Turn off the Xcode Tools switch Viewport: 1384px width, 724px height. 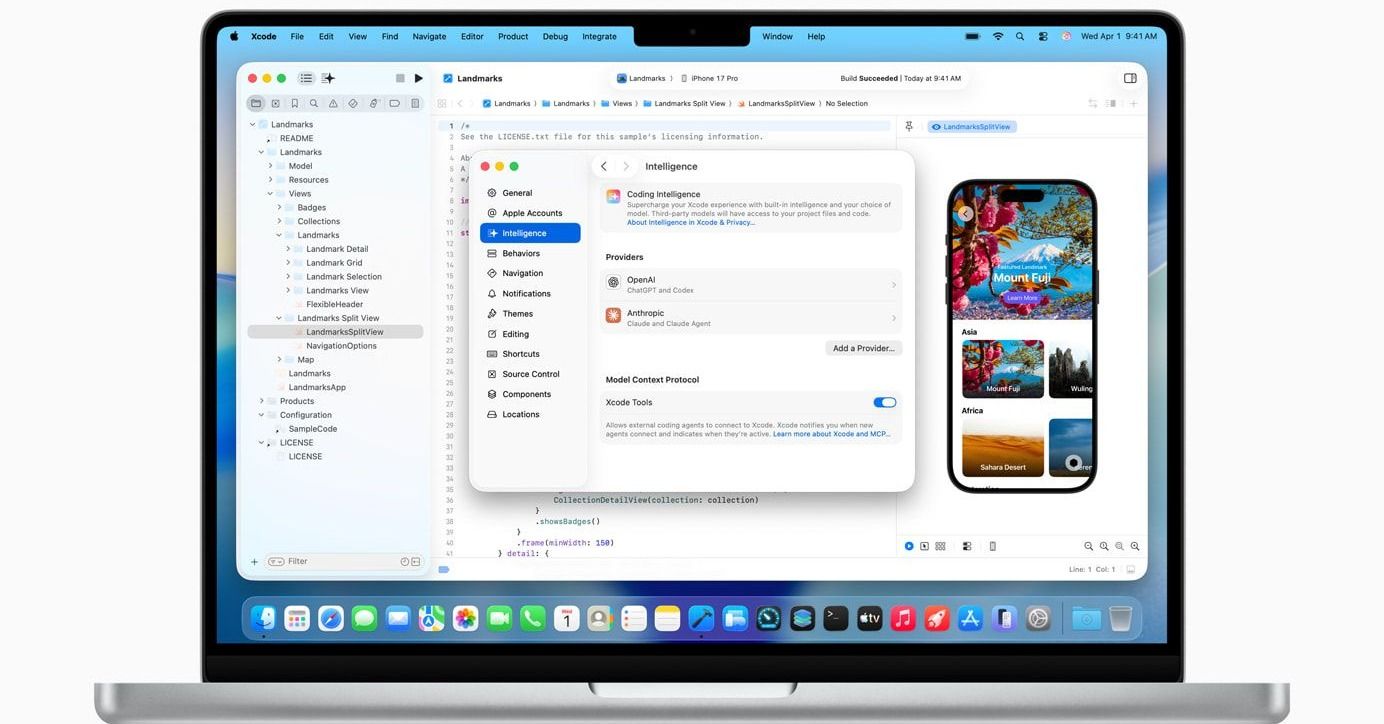click(x=884, y=402)
